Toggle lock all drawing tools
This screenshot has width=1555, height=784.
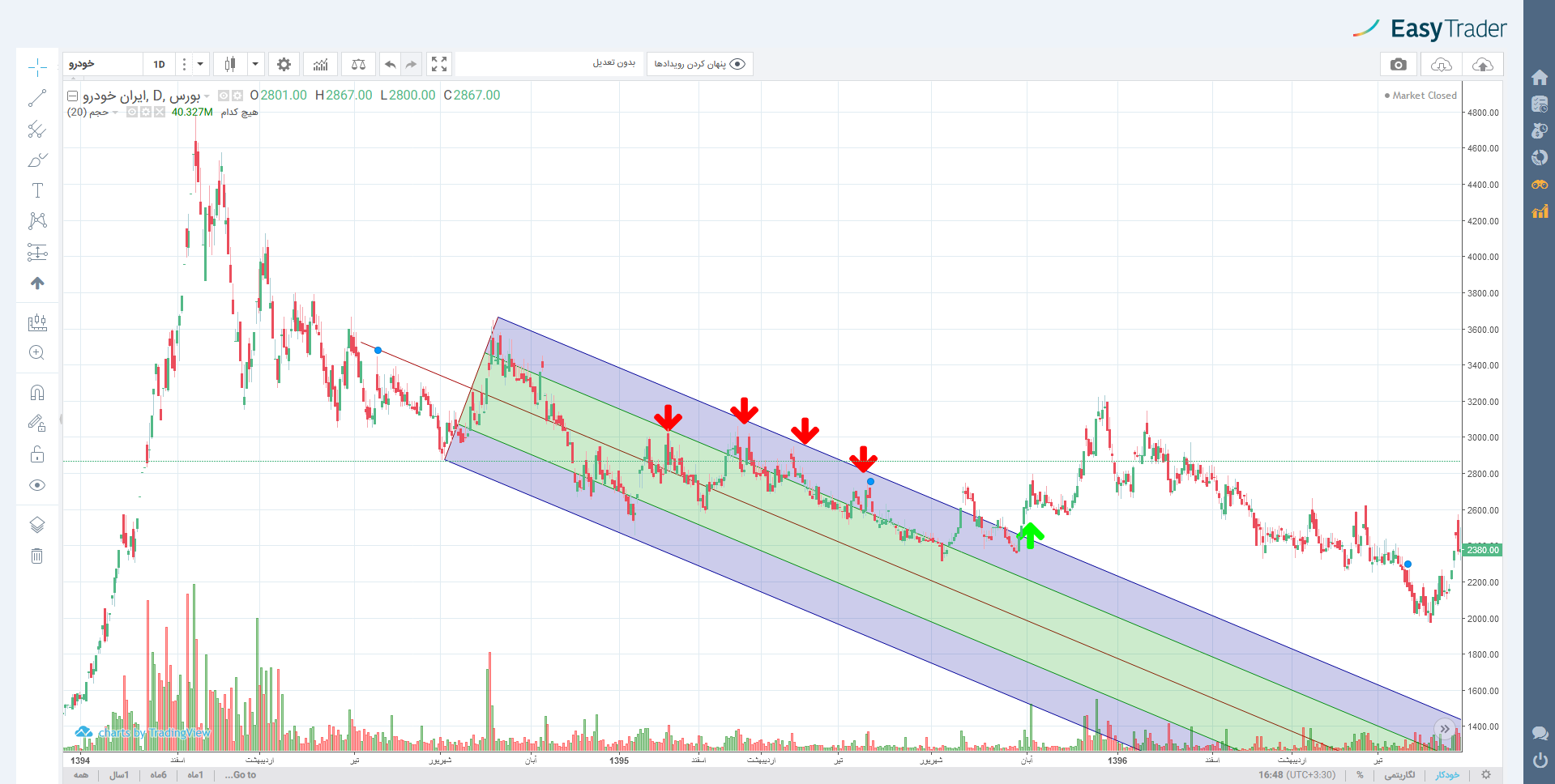click(x=37, y=454)
